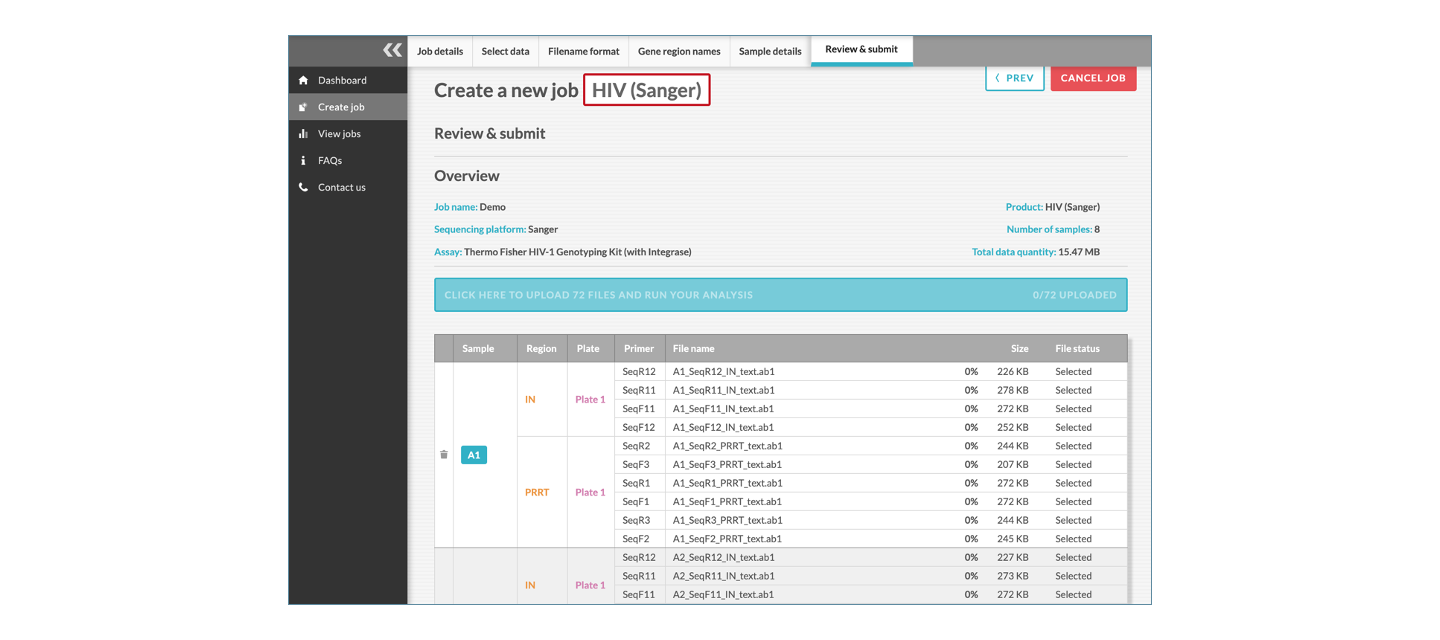Click the orange IN region of sample A1

[x=530, y=399]
